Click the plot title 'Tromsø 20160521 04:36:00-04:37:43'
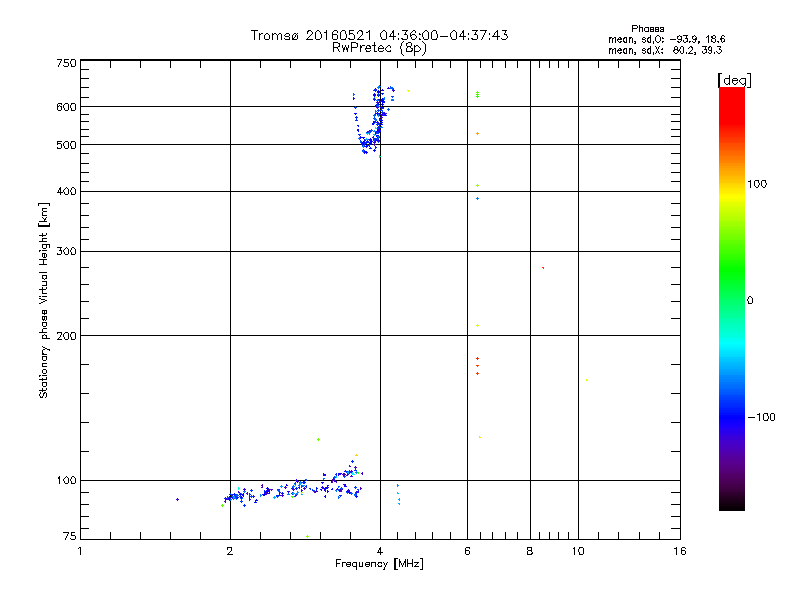 pos(379,35)
